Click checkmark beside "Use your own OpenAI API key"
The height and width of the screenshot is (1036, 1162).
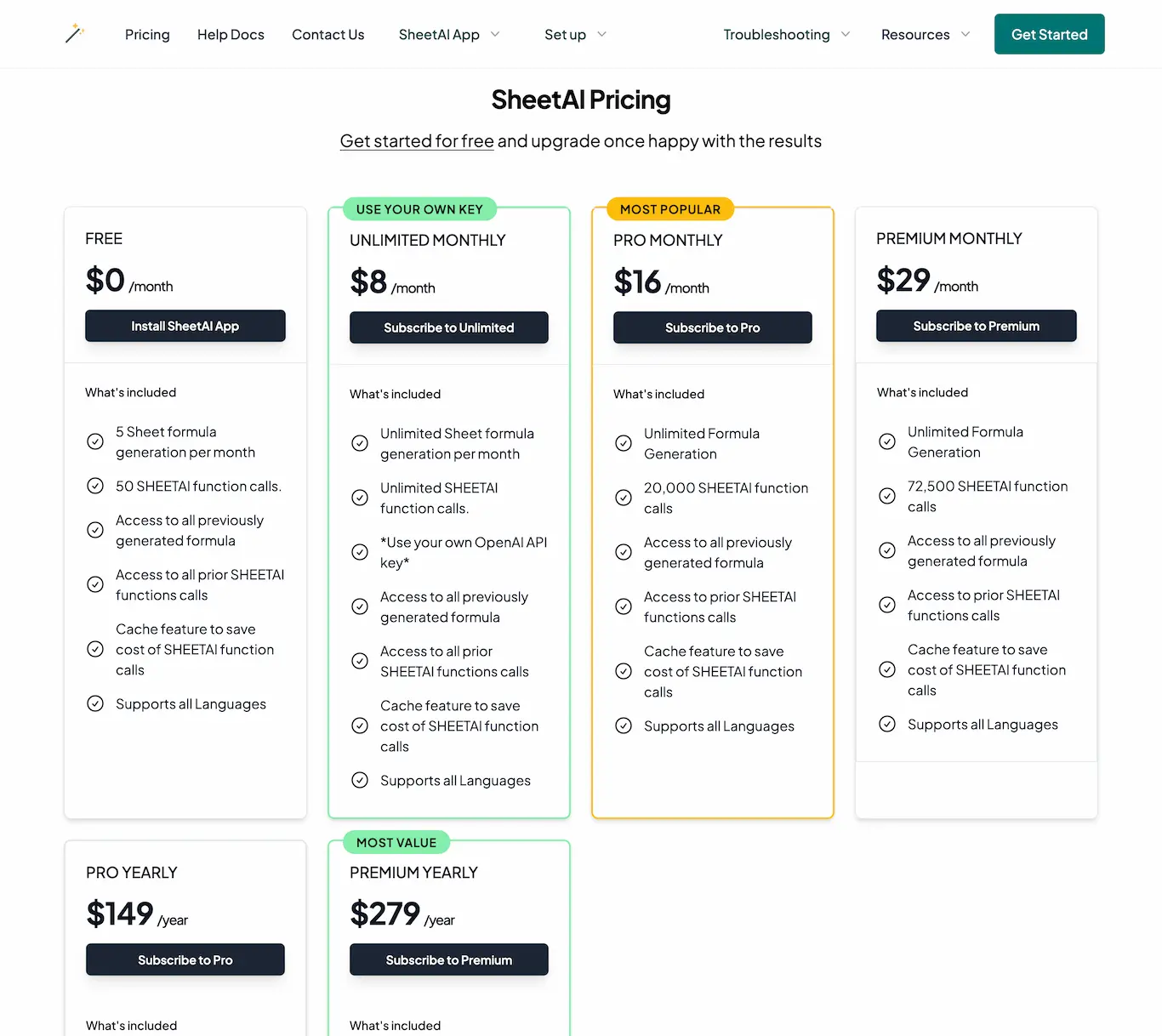(x=359, y=552)
